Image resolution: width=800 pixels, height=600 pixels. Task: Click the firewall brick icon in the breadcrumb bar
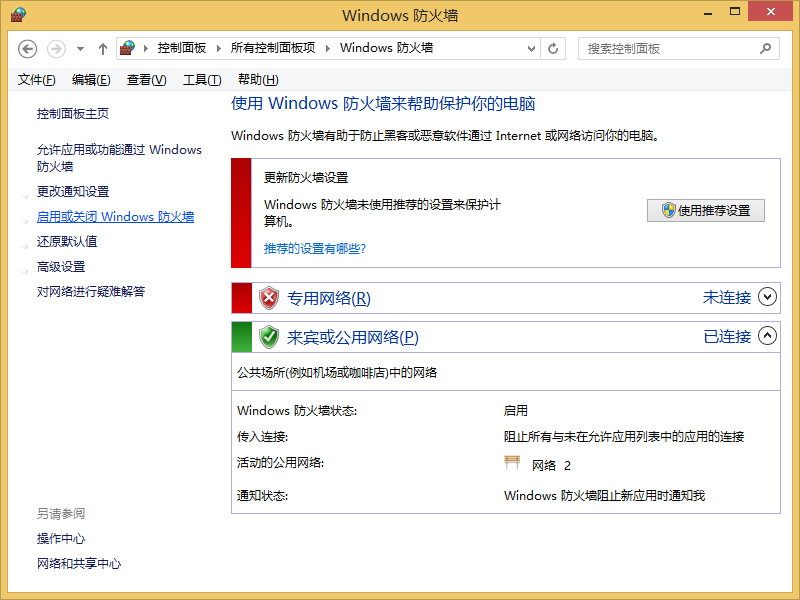pos(127,47)
